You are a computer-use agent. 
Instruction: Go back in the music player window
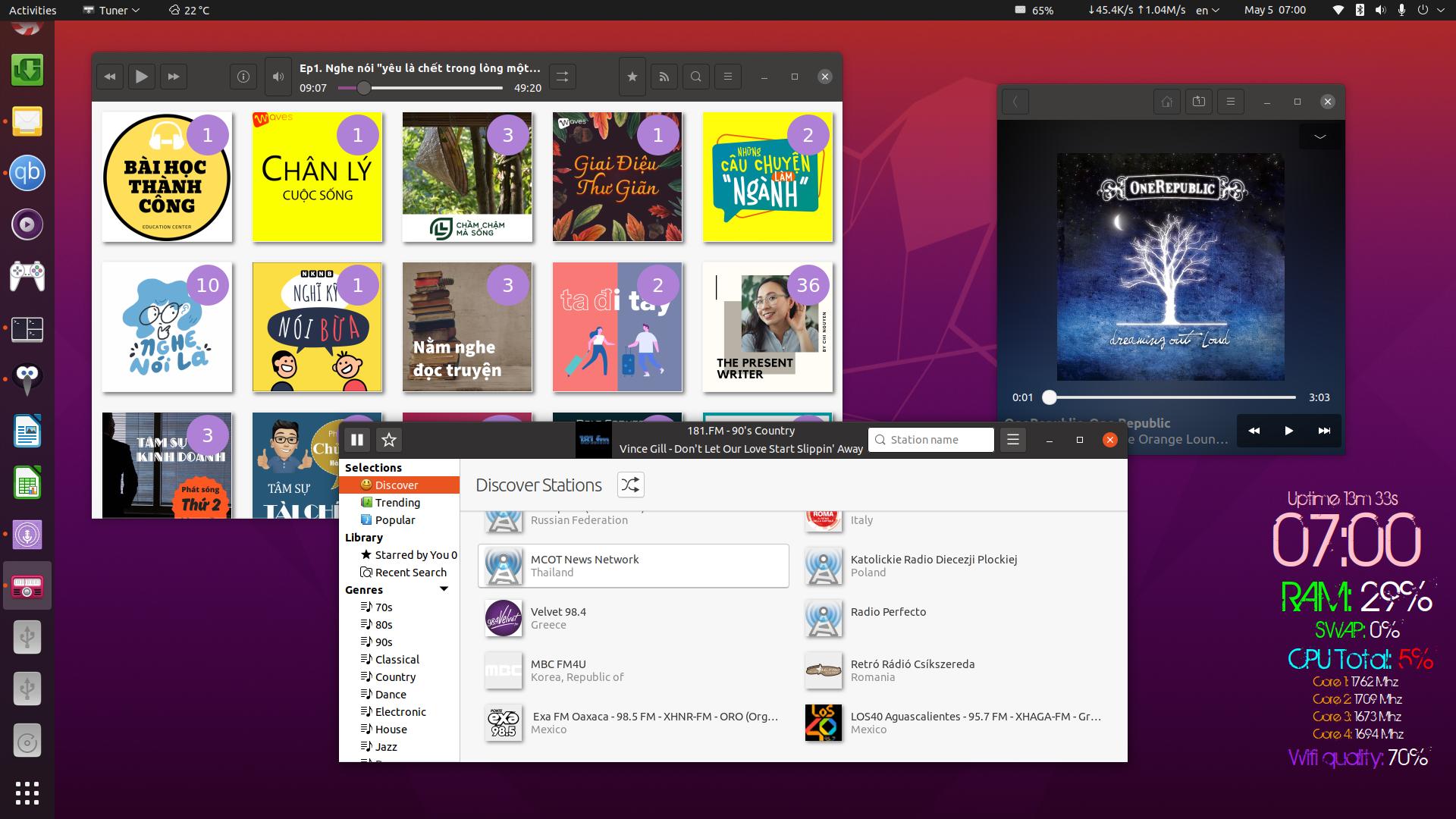(1015, 102)
